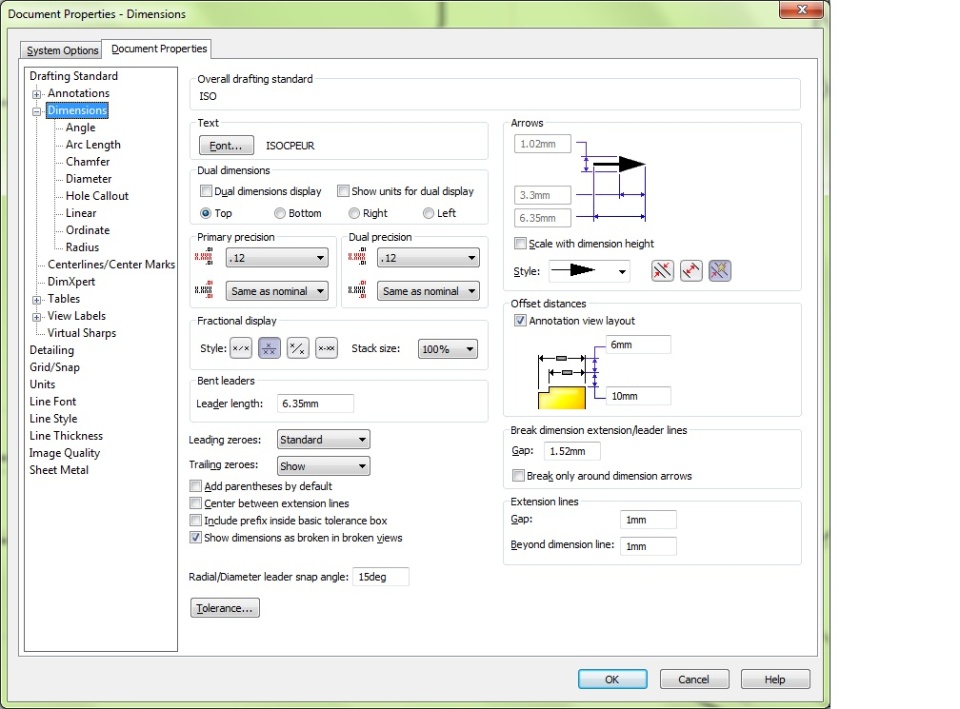Check Center between extension lines
This screenshot has height=709, width=960.
coord(195,503)
